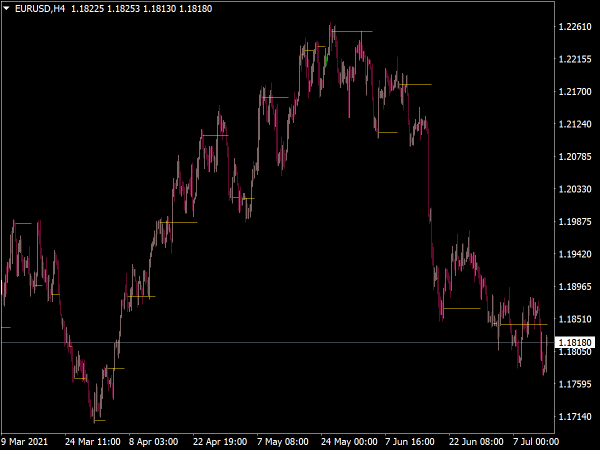Click the 9 Mar 2021 date label

point(24,442)
